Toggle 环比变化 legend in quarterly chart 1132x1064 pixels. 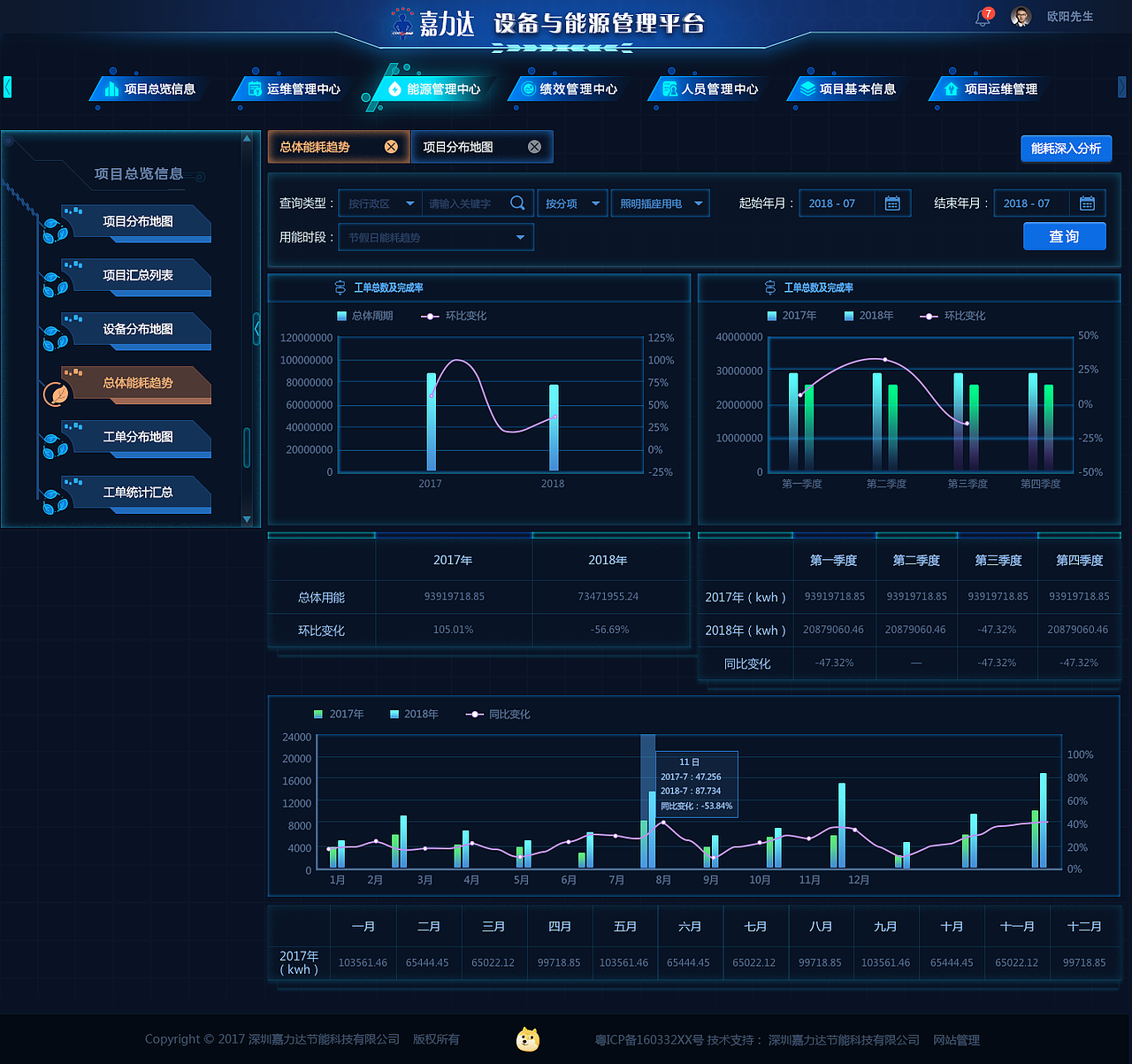click(952, 316)
